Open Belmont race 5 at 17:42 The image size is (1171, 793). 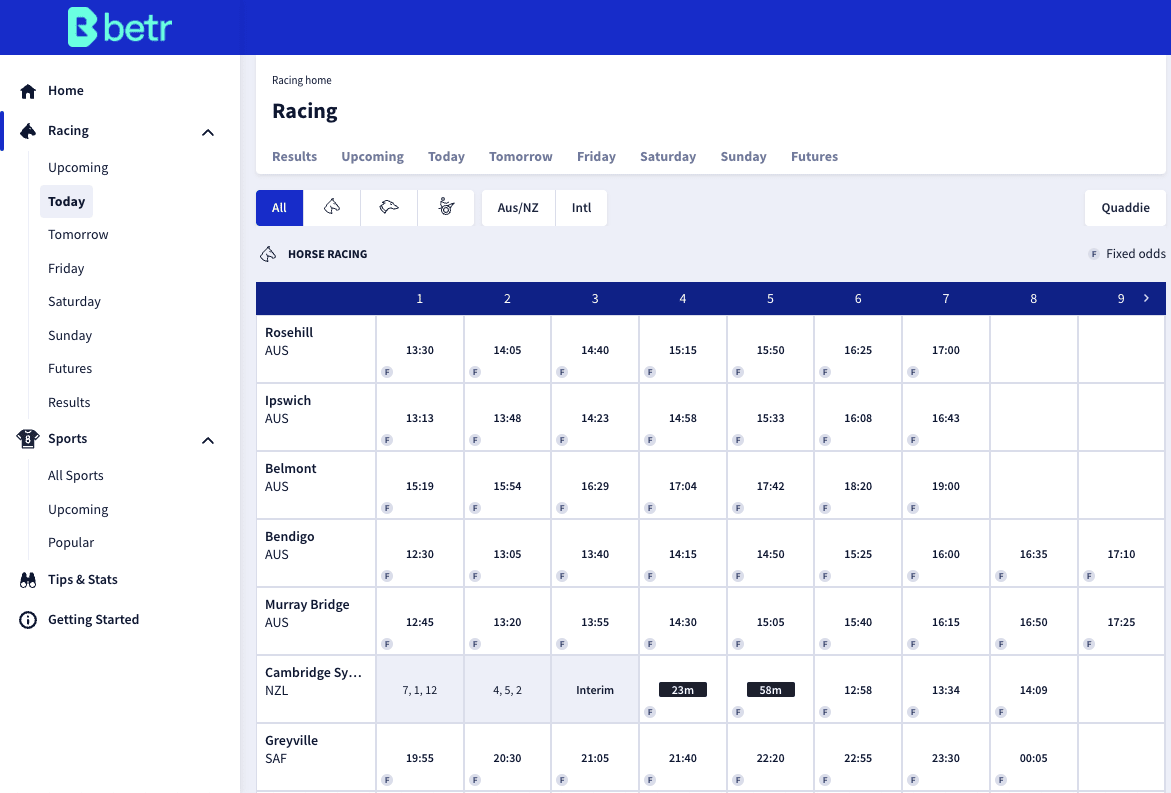[771, 485]
